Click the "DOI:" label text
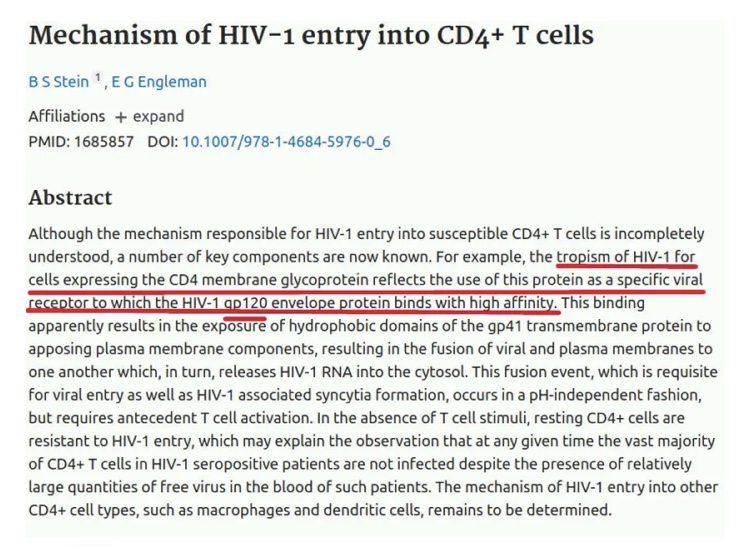The image size is (750, 547). click(162, 141)
